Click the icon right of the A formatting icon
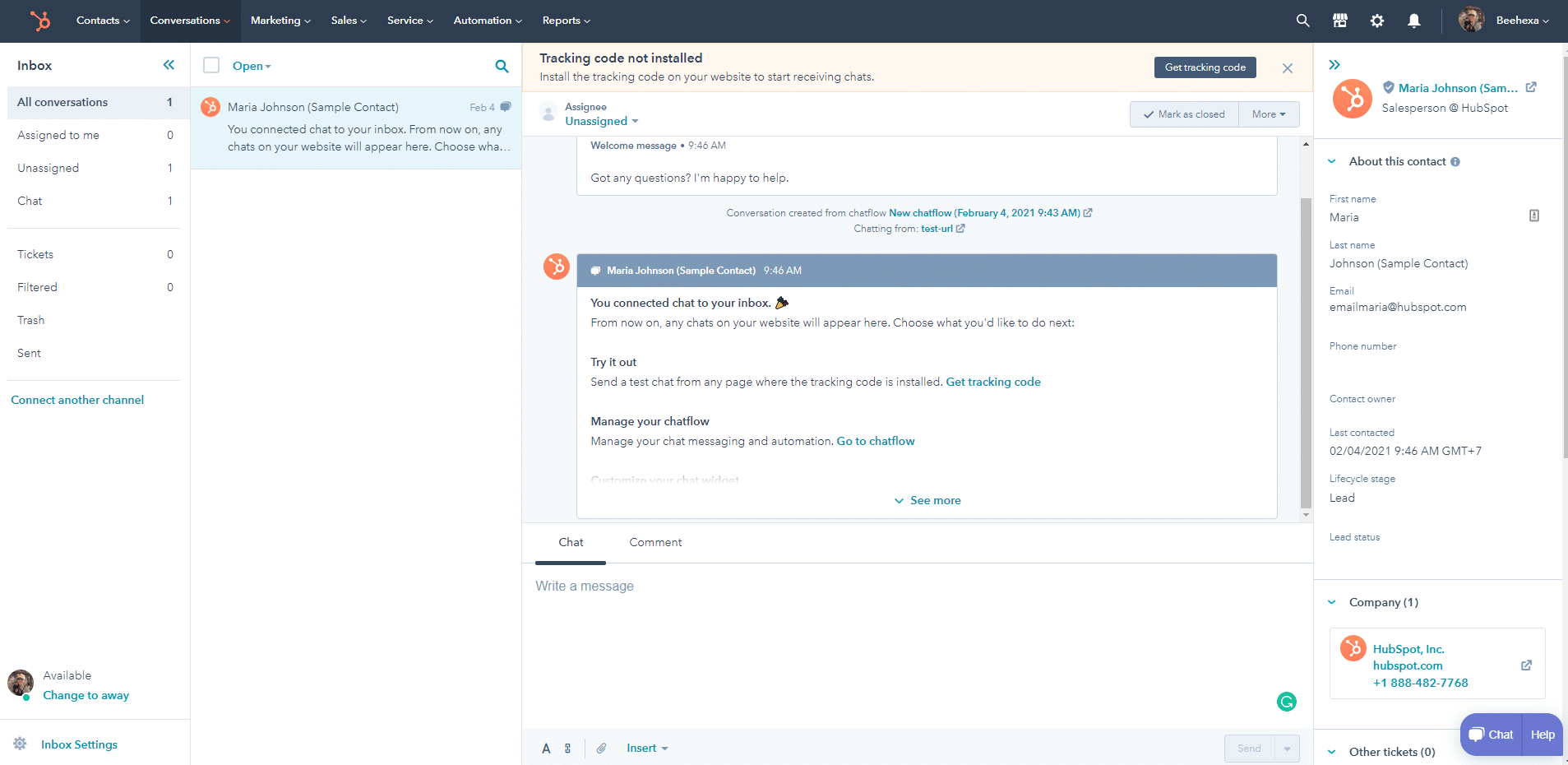This screenshot has width=1568, height=765. (567, 749)
